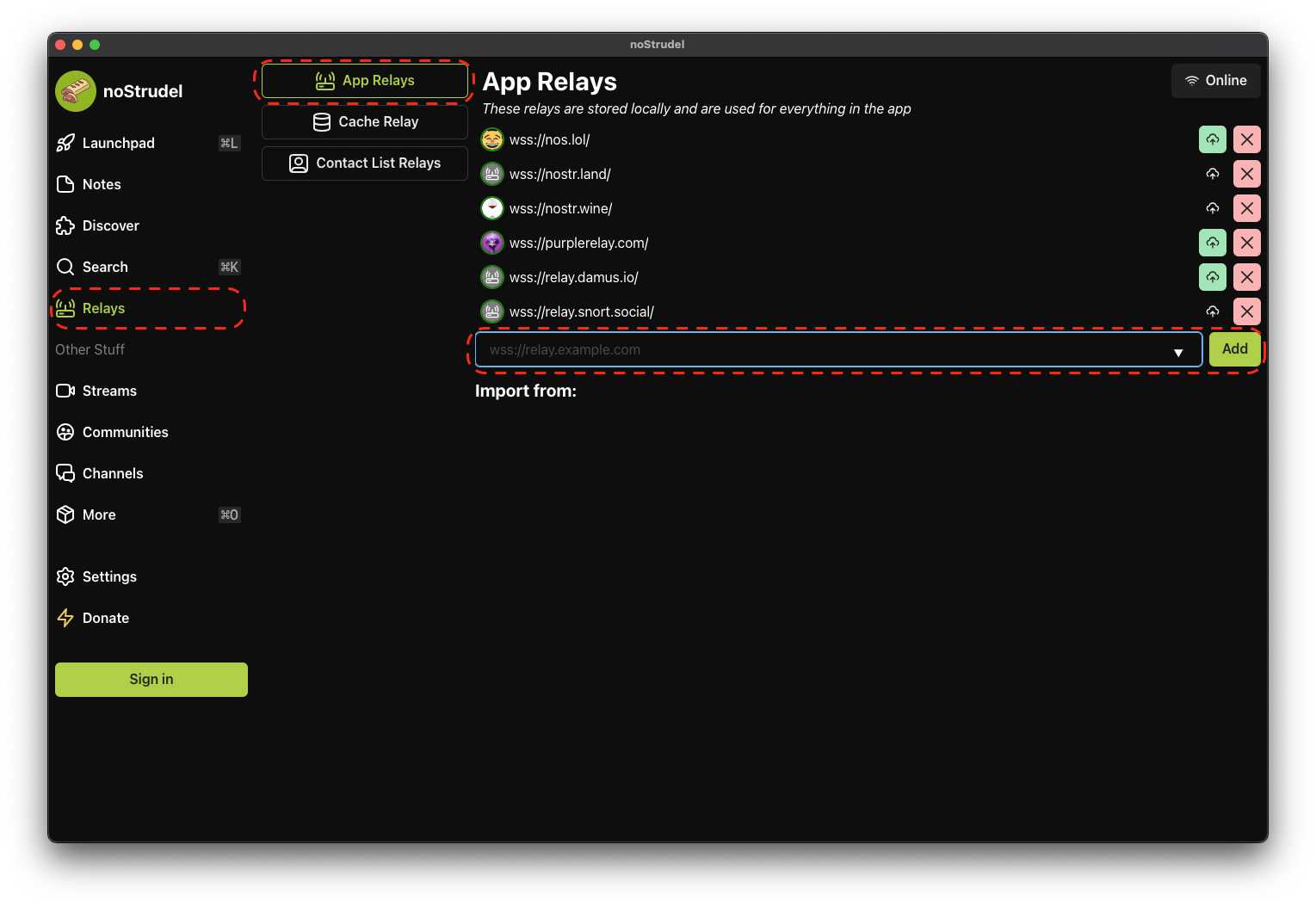Click the Sign in button
This screenshot has height=906, width=1316.
[x=151, y=679]
